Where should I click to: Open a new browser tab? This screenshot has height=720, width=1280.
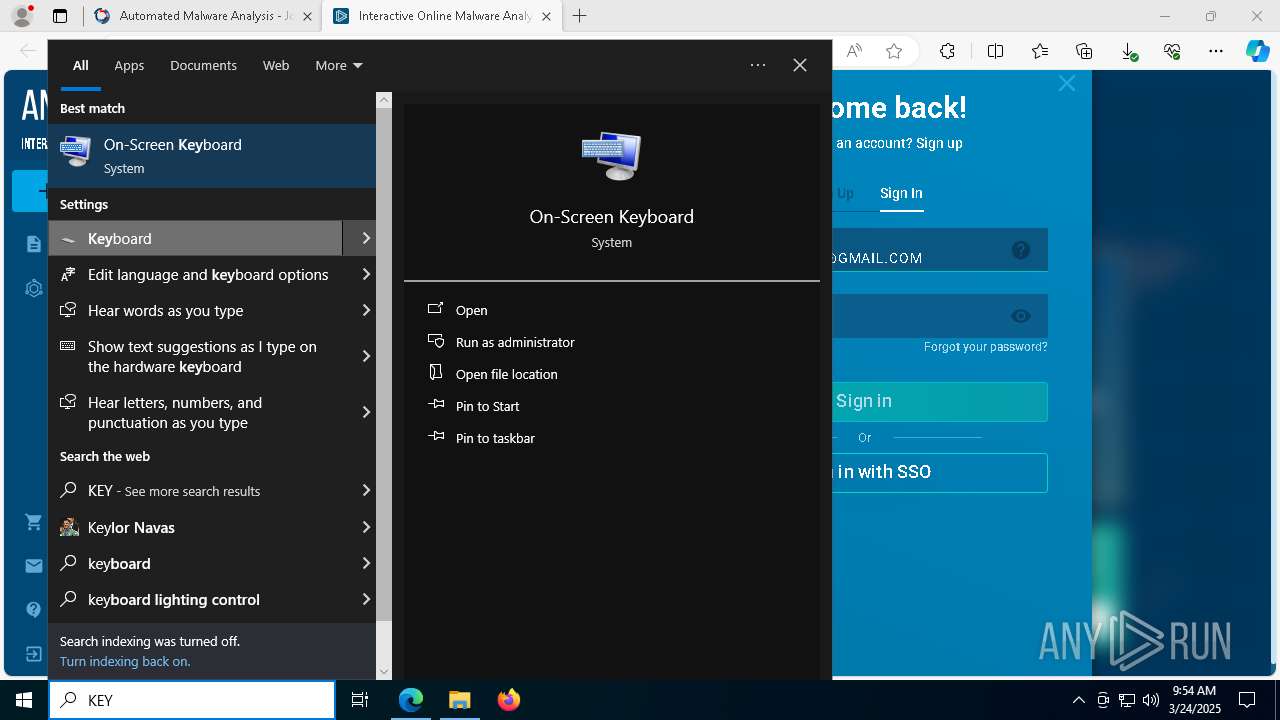point(580,16)
